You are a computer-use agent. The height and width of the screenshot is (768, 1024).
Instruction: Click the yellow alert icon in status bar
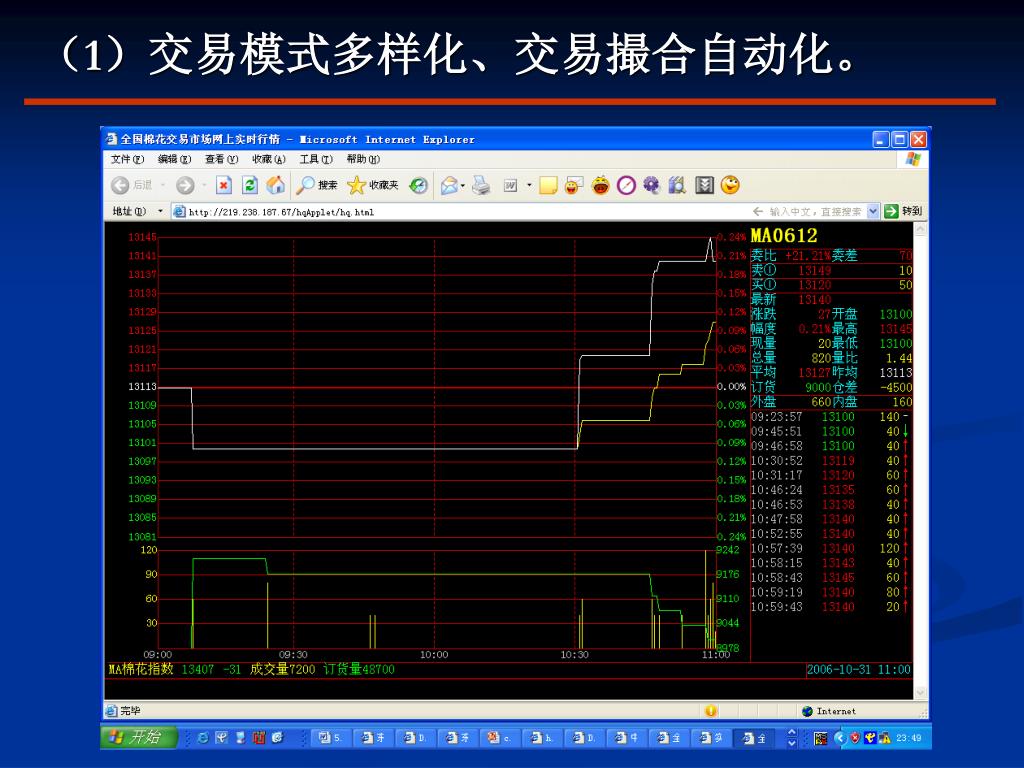pyautogui.click(x=711, y=711)
